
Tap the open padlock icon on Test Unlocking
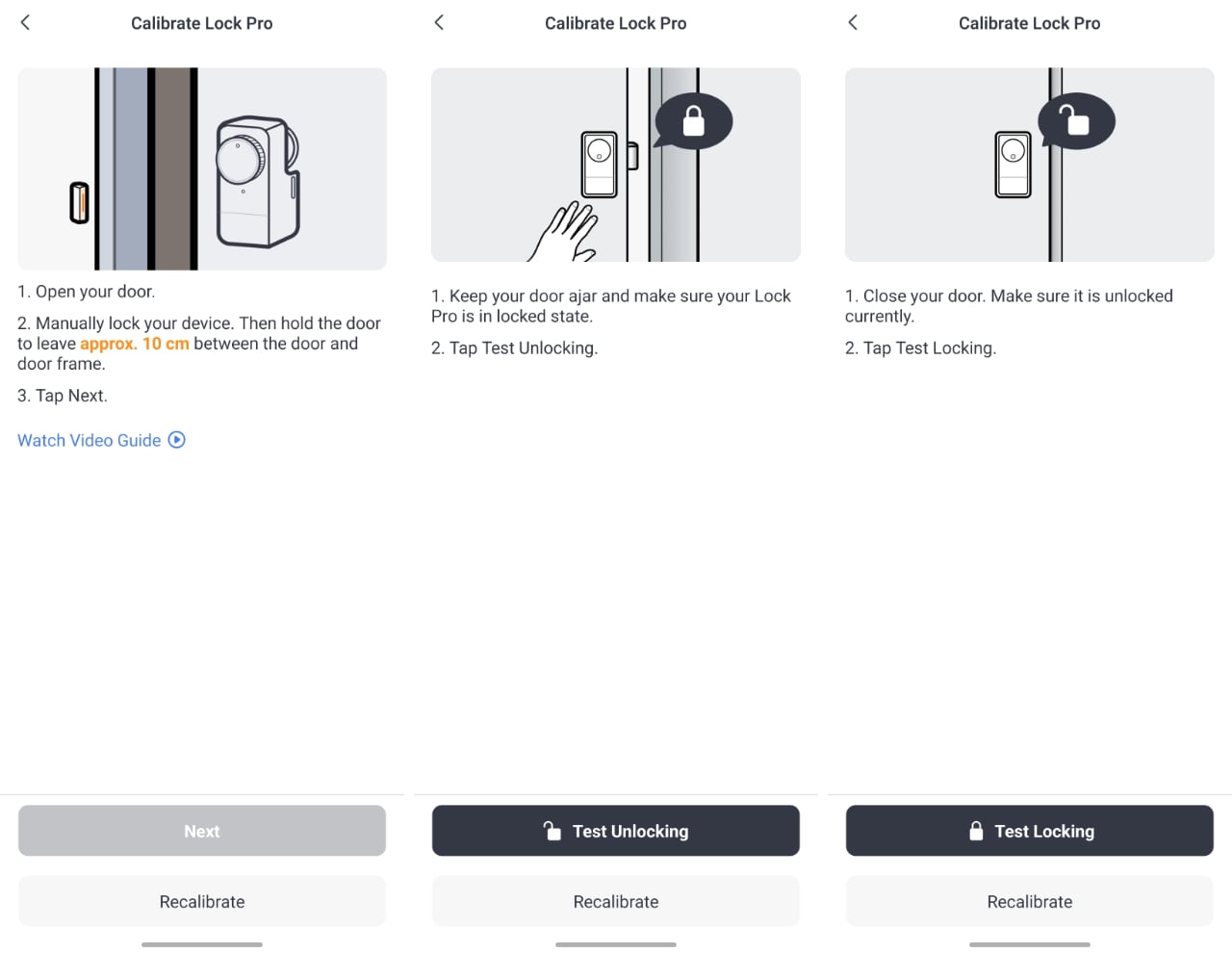[552, 831]
